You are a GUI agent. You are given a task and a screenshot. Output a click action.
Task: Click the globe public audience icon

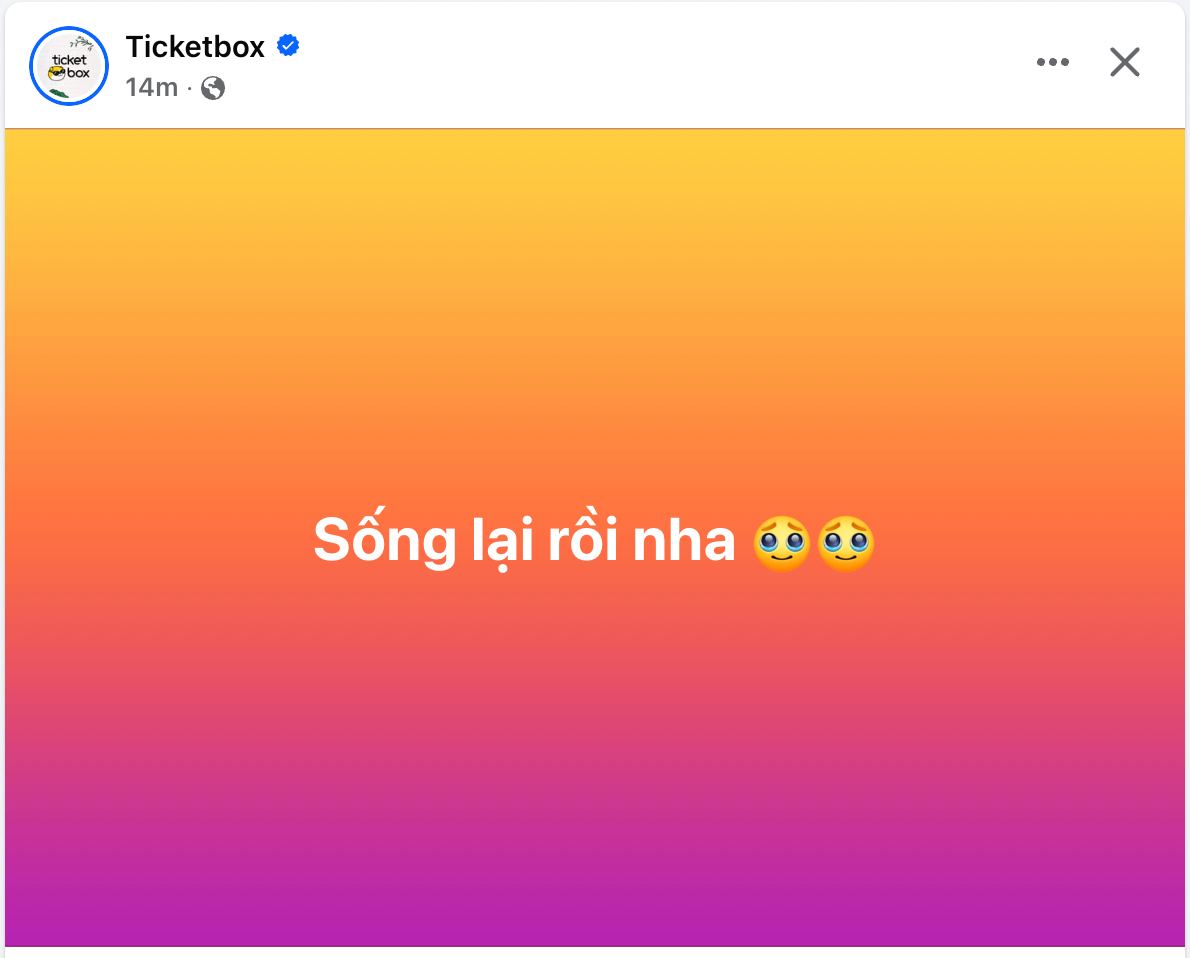tap(213, 88)
